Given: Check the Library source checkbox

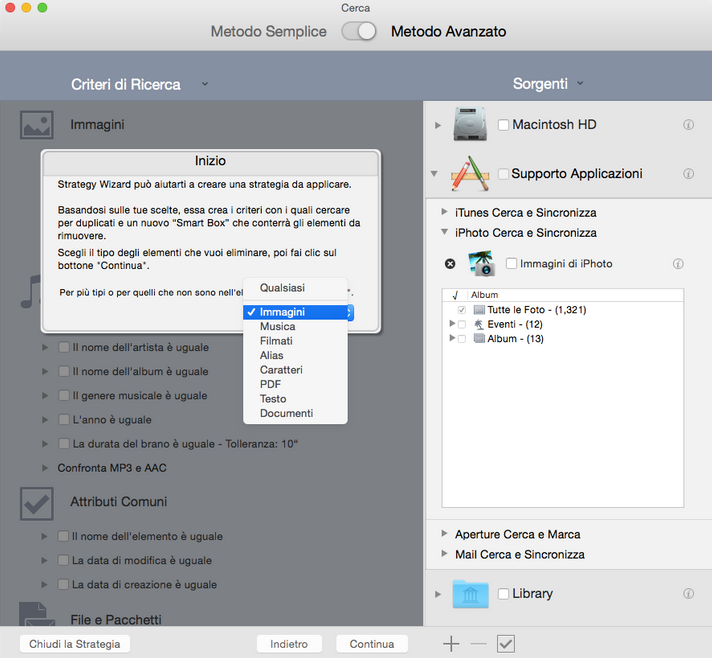Looking at the screenshot, I should coord(503,594).
